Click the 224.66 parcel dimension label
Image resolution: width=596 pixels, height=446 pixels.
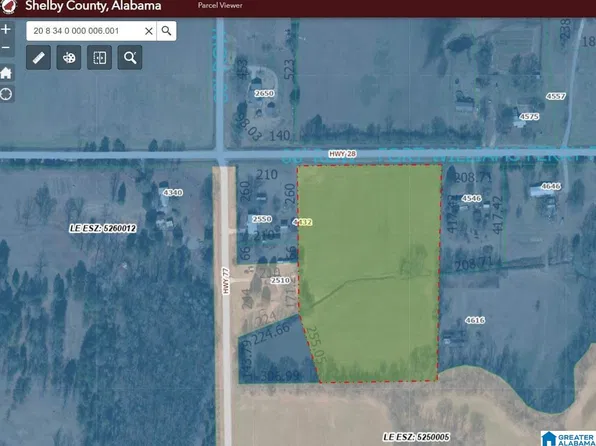click(271, 334)
